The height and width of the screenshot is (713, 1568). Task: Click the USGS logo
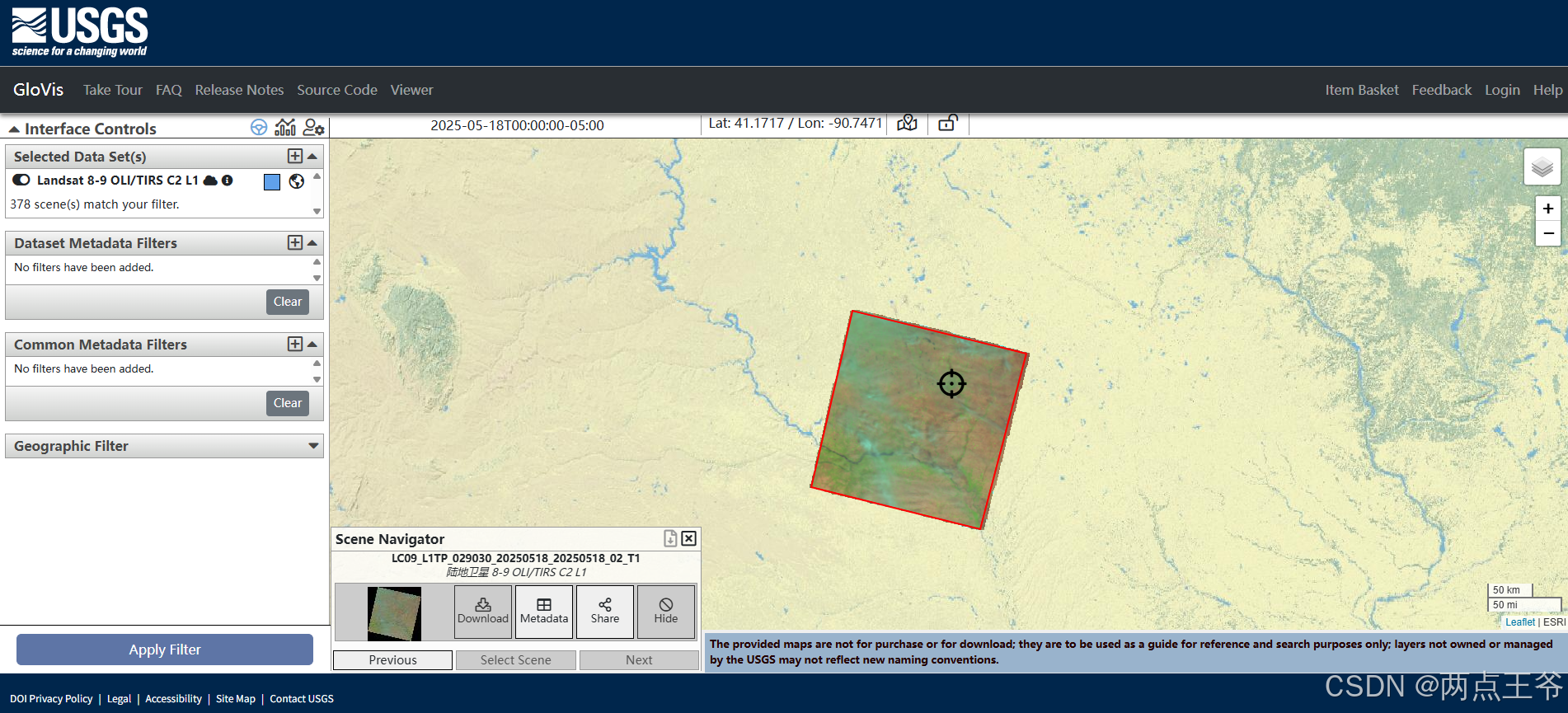(80, 32)
